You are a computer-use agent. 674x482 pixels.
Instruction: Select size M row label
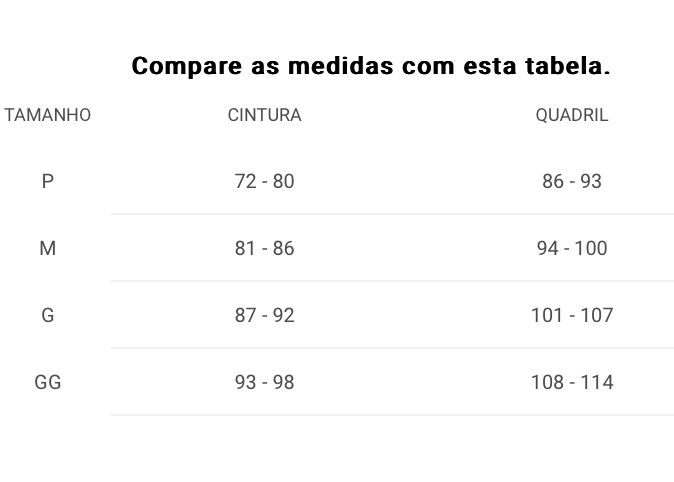(48, 248)
